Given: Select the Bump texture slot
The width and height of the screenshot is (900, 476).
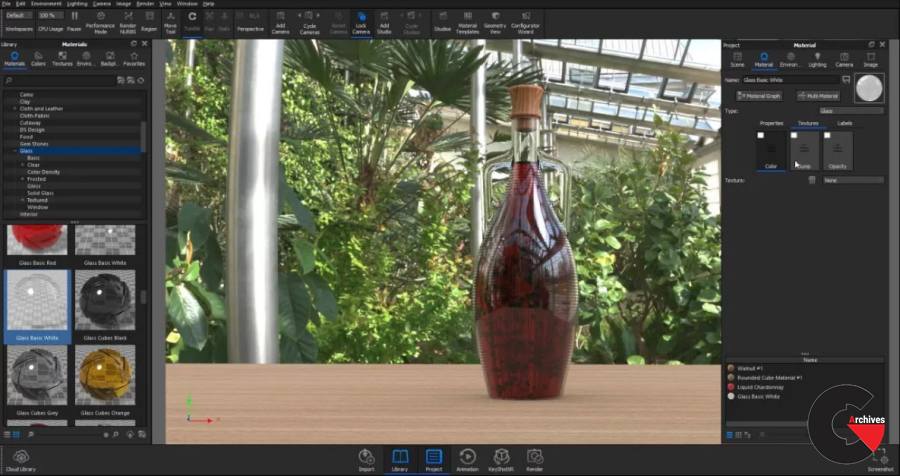Looking at the screenshot, I should tap(804, 150).
